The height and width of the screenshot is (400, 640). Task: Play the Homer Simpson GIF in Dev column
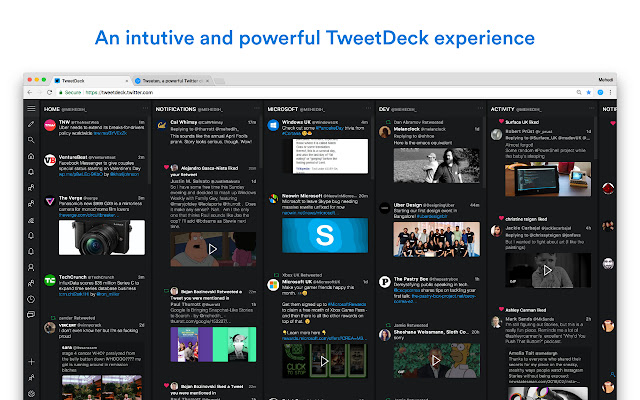coord(436,360)
